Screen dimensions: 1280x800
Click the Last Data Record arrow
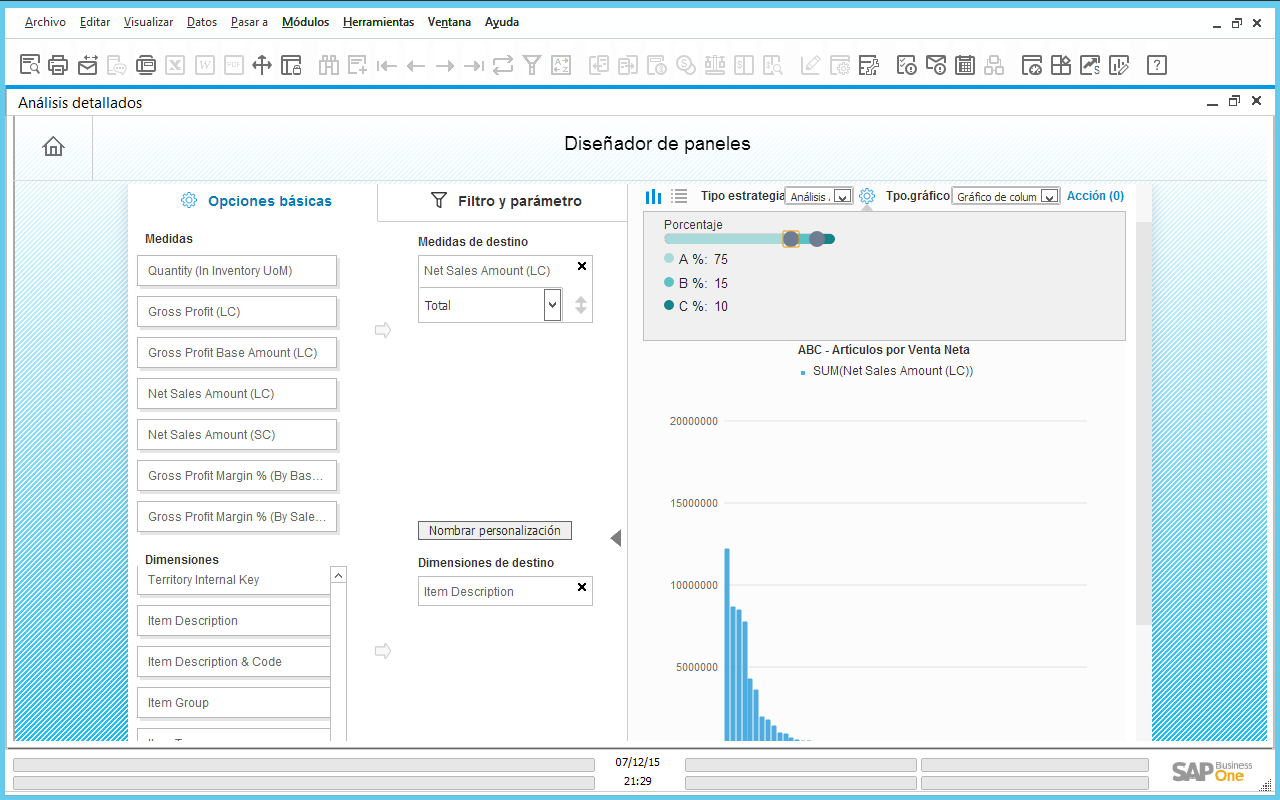coord(474,65)
